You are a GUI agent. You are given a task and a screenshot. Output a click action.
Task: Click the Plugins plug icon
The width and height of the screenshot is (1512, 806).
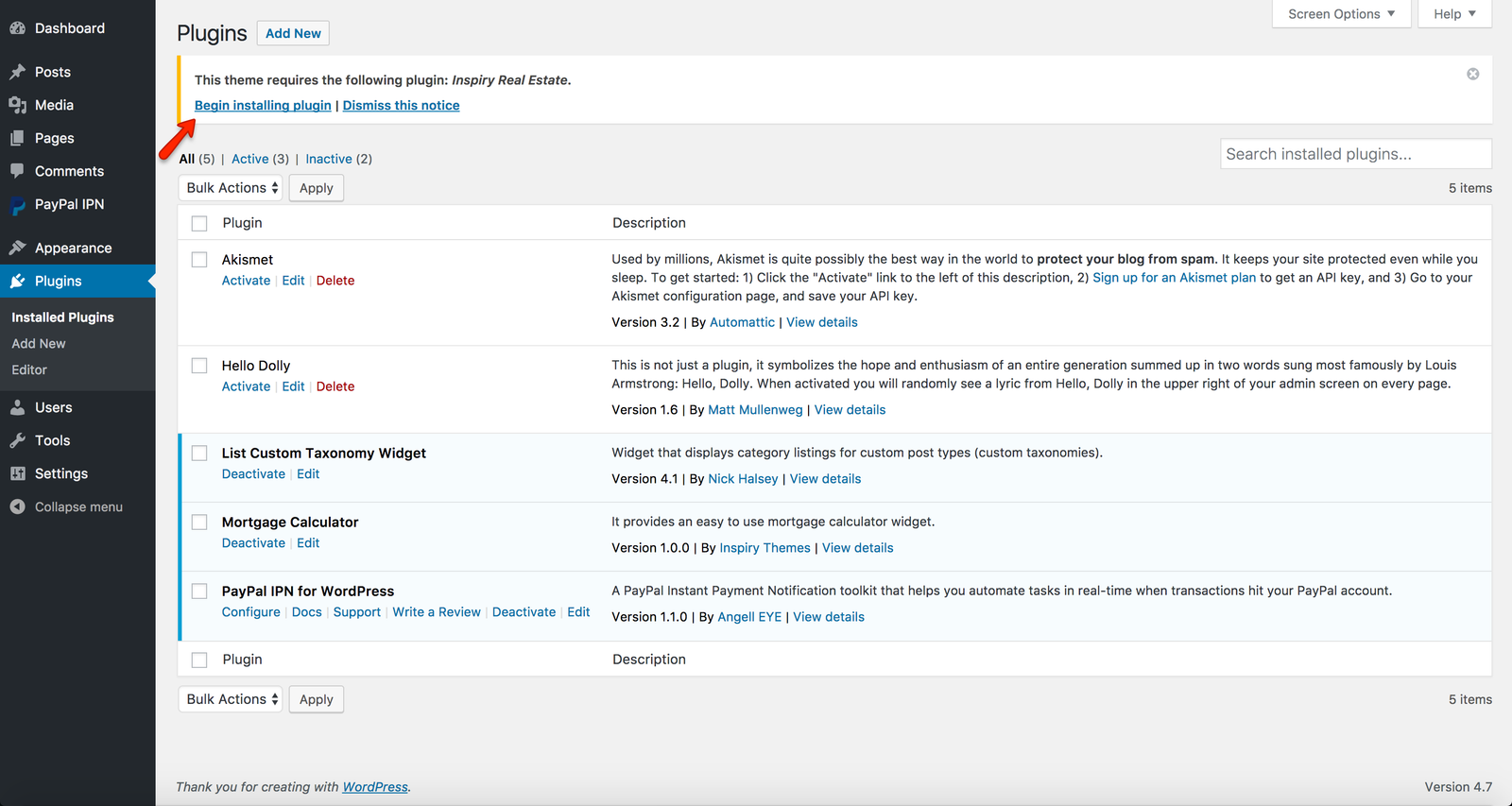pos(17,281)
